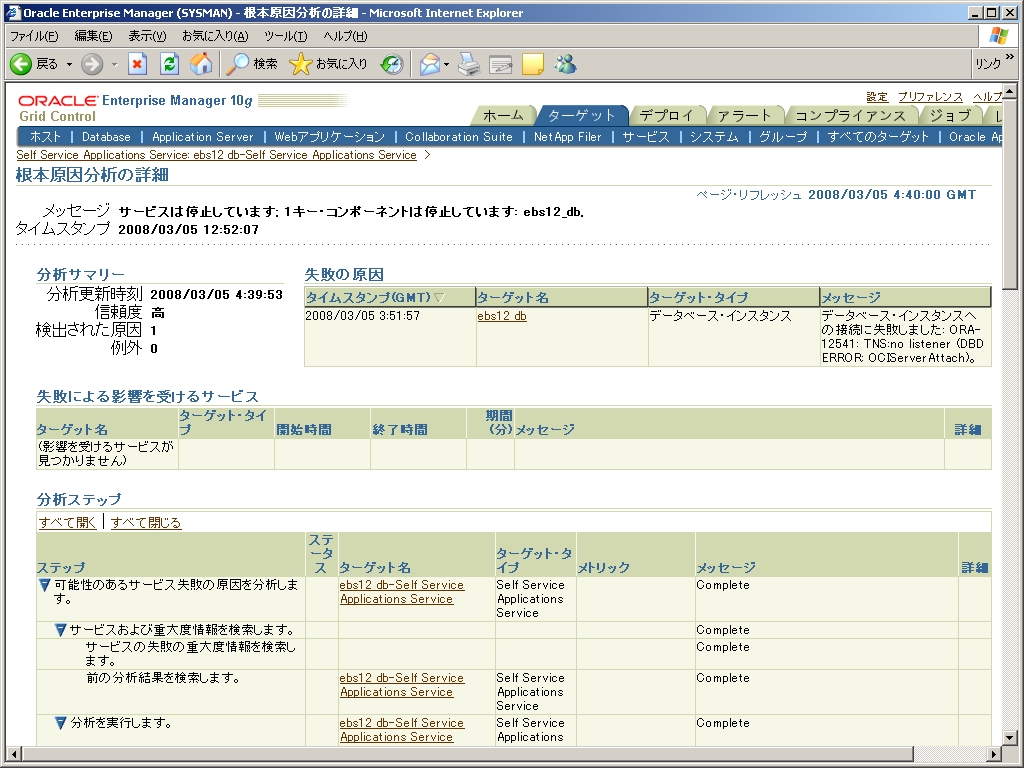Collapse the サービスおよび重大度情報を検索します step

pos(60,630)
